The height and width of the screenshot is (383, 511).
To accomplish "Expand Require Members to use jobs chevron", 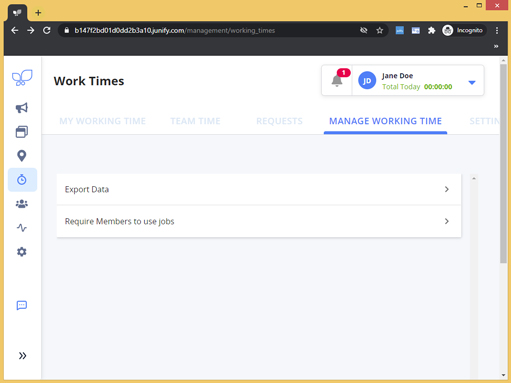I will point(447,221).
